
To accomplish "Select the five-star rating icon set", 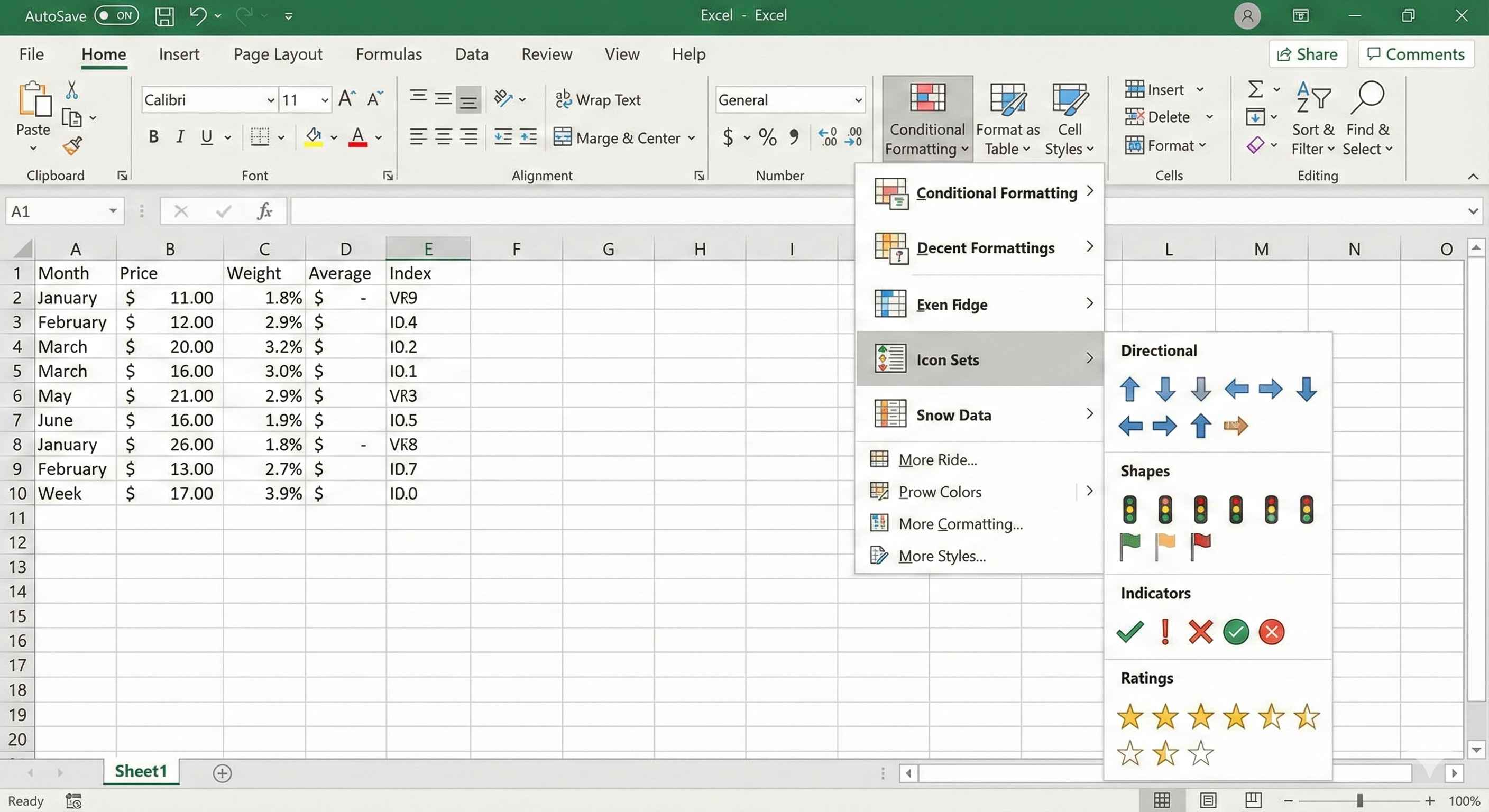I will [x=1201, y=717].
